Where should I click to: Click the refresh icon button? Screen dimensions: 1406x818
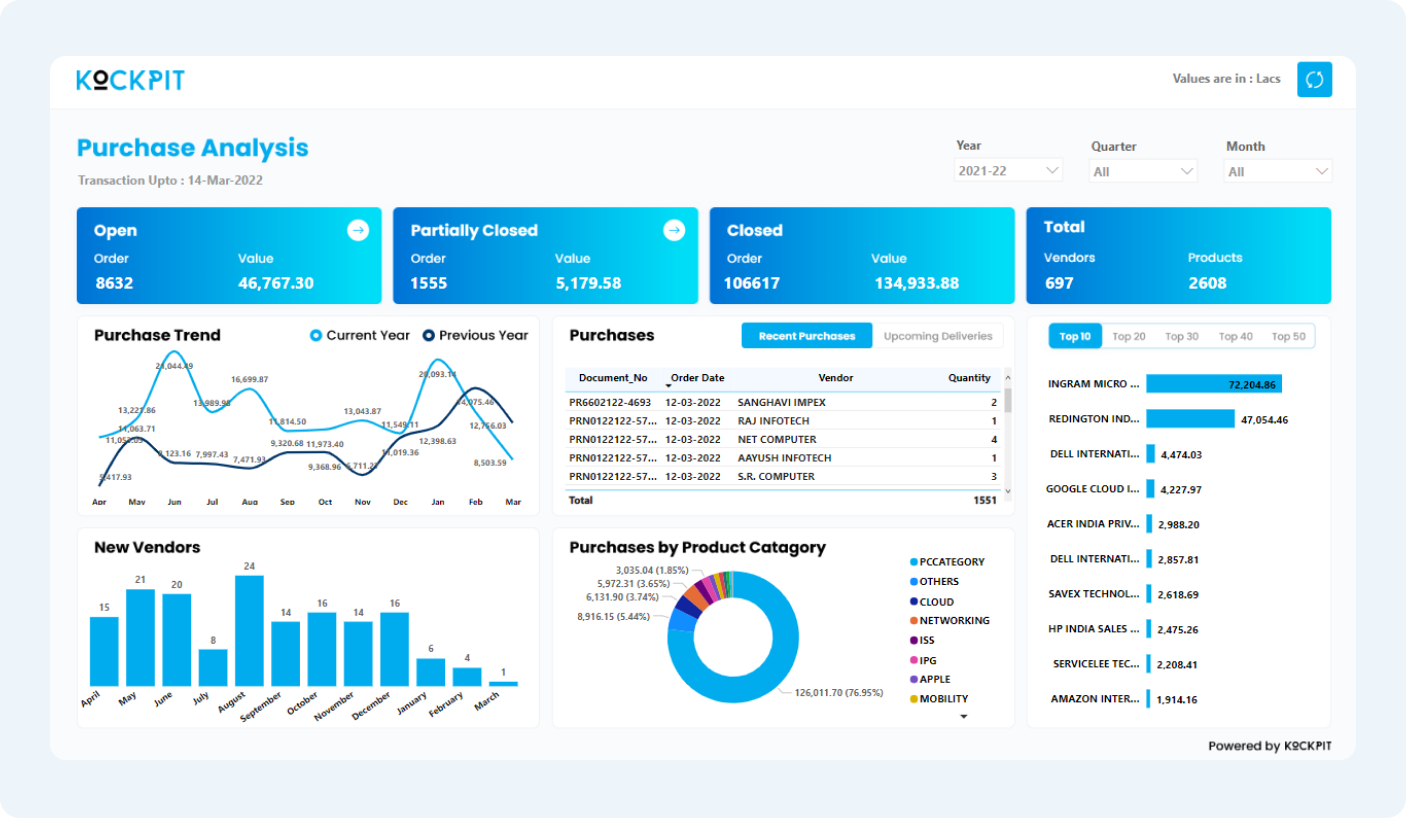click(1314, 79)
